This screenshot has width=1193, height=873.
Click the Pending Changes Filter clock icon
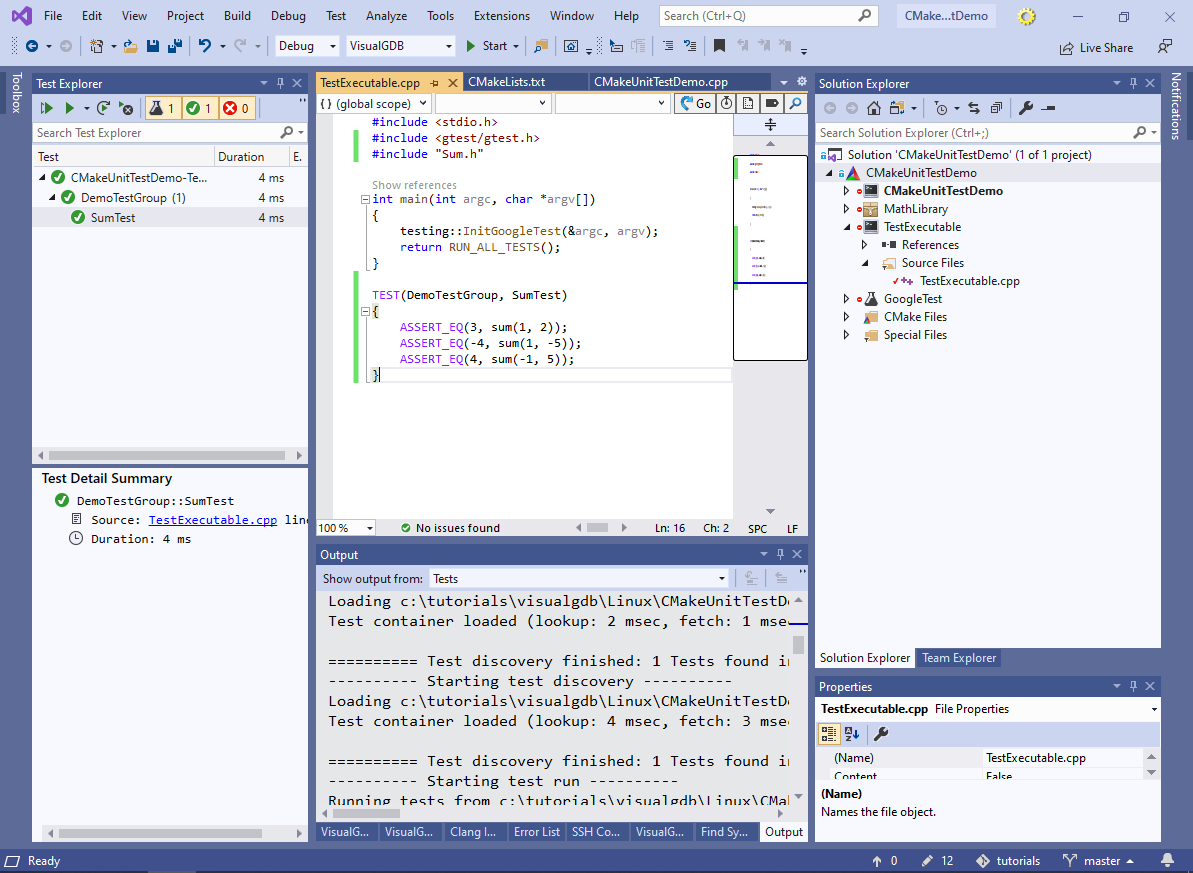point(941,108)
